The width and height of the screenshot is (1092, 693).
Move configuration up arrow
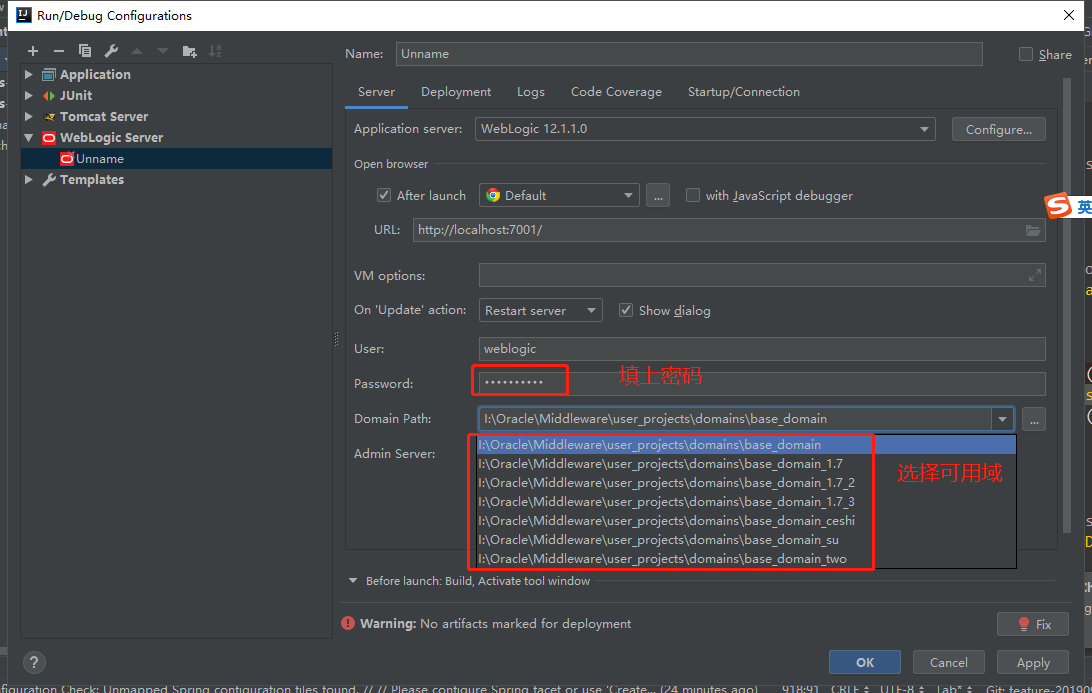[x=137, y=51]
